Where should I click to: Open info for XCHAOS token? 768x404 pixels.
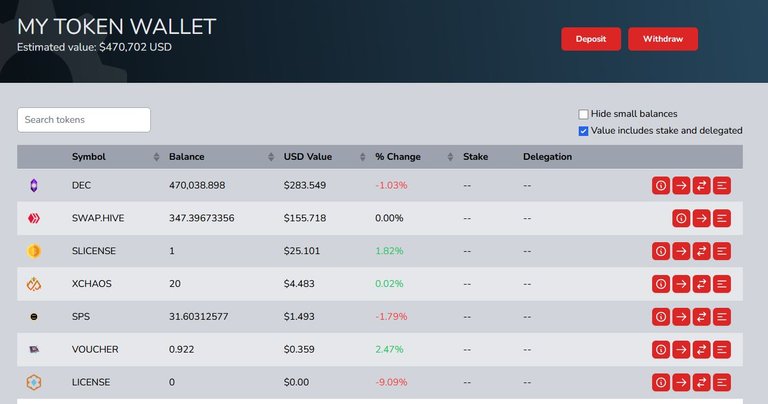[x=661, y=284]
